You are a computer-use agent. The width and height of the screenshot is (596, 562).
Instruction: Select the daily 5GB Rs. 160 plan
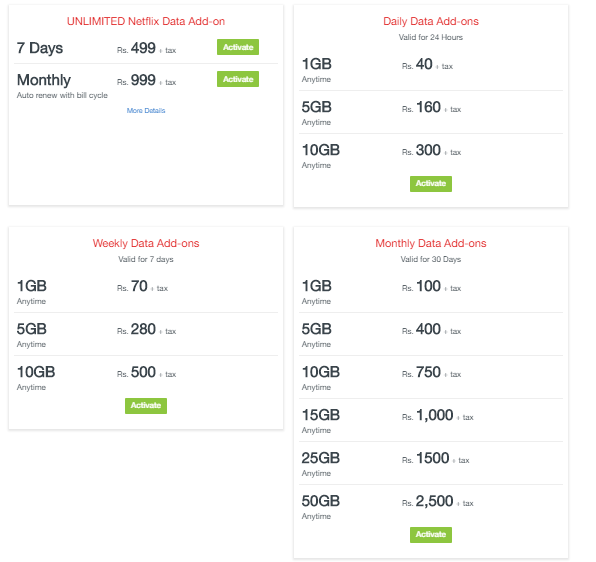[x=431, y=112]
